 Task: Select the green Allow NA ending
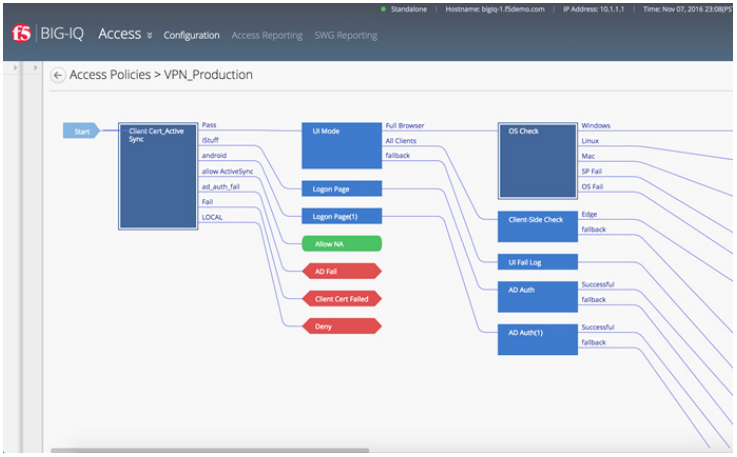coord(342,244)
